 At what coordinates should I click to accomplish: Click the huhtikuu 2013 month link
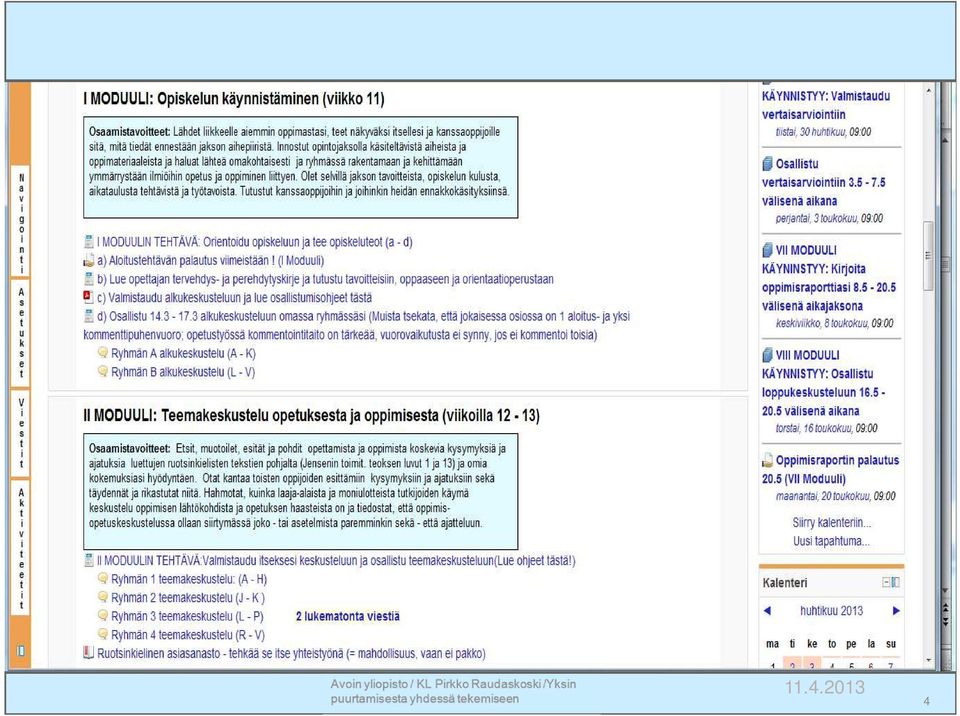click(x=831, y=611)
